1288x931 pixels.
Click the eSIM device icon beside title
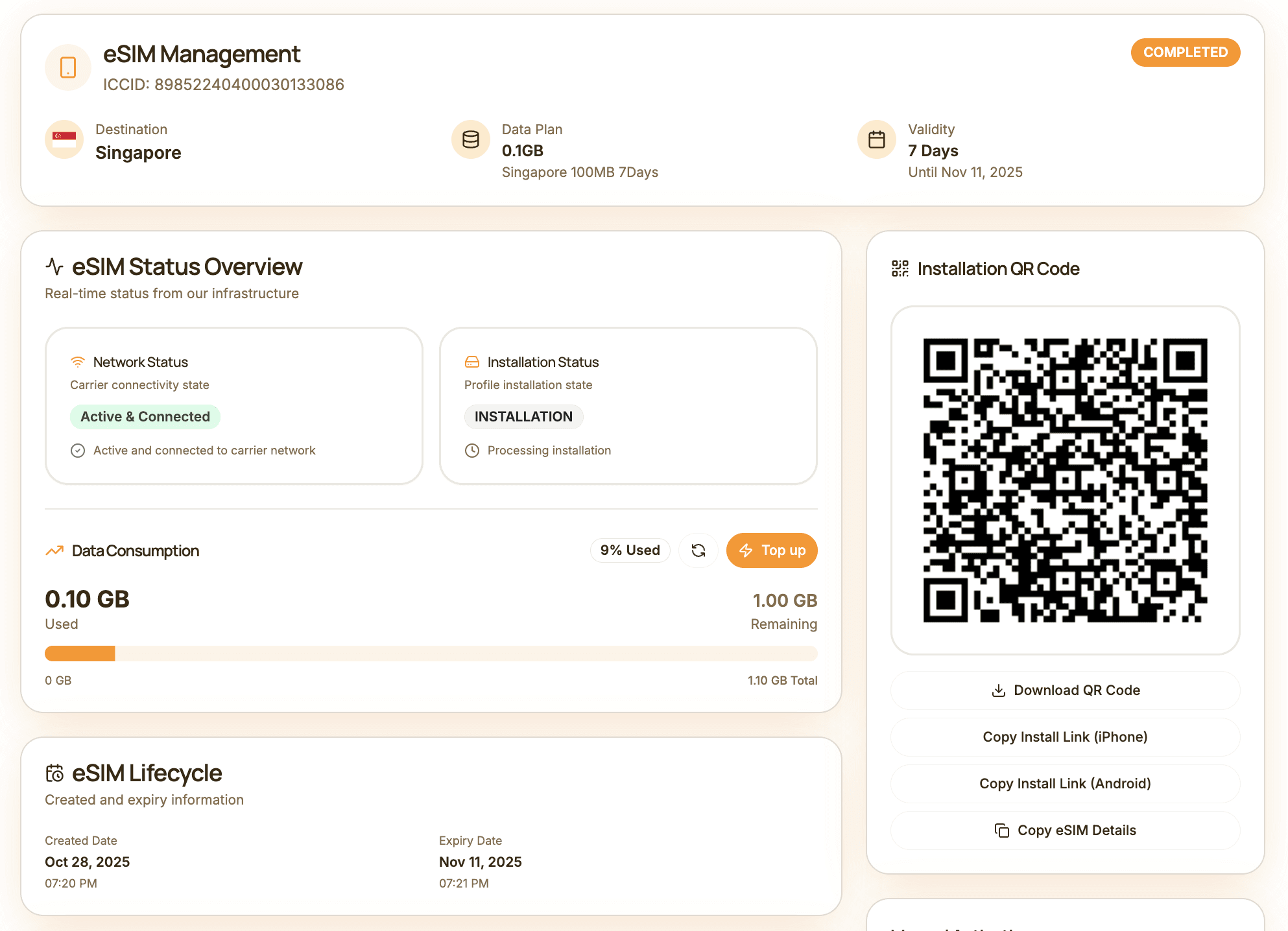[x=67, y=67]
